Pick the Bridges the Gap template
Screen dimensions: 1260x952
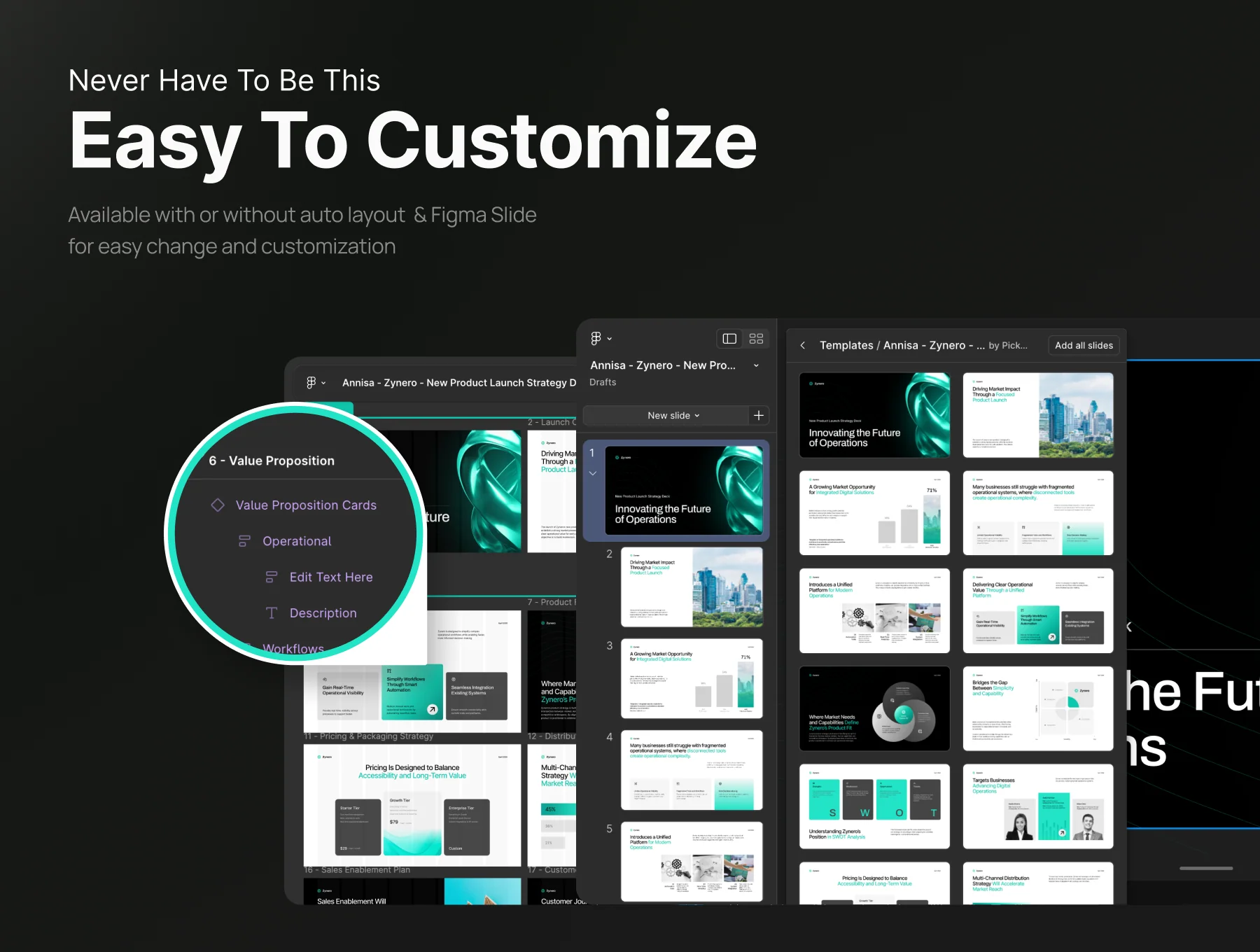tap(1038, 709)
